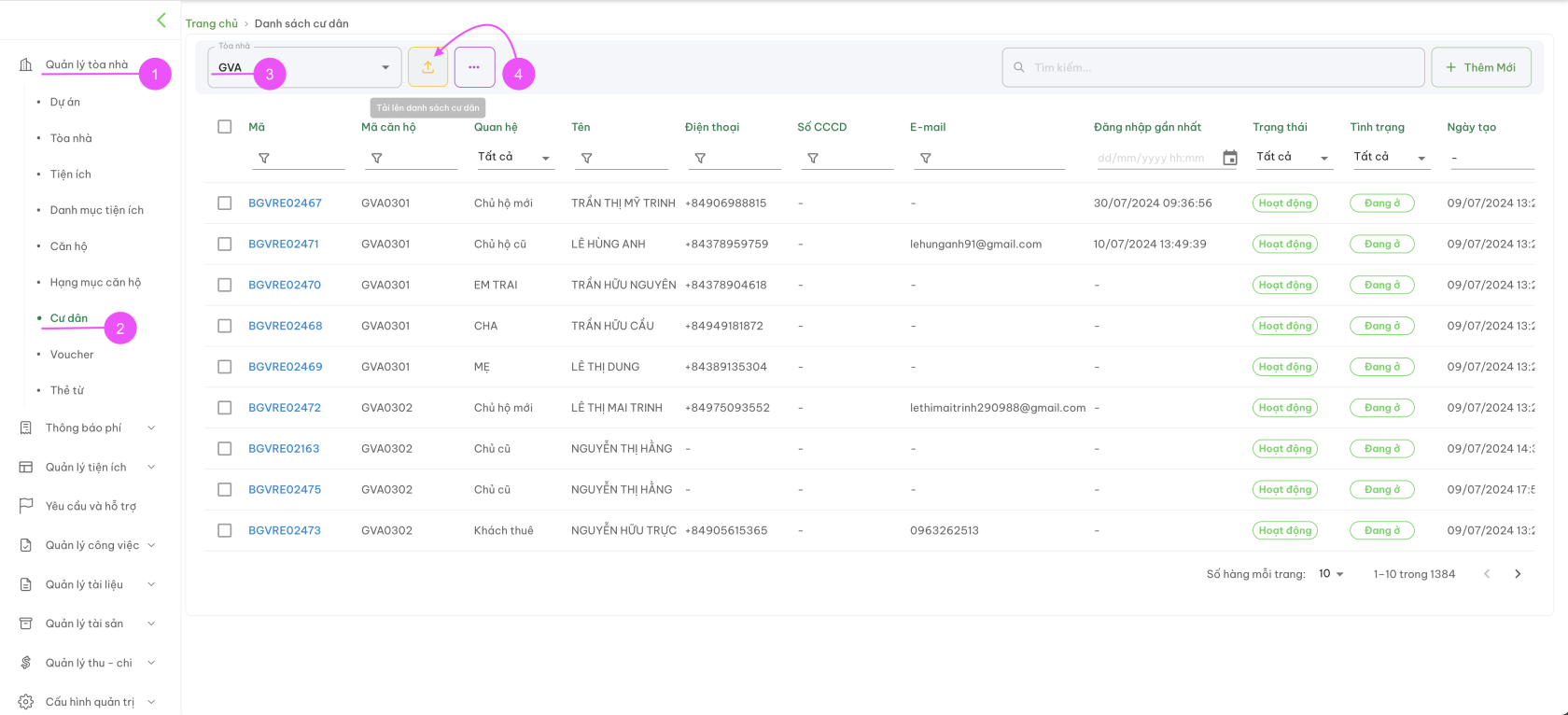This screenshot has width=1568, height=715.
Task: Click the filter icon under E-mail
Action: [926, 159]
